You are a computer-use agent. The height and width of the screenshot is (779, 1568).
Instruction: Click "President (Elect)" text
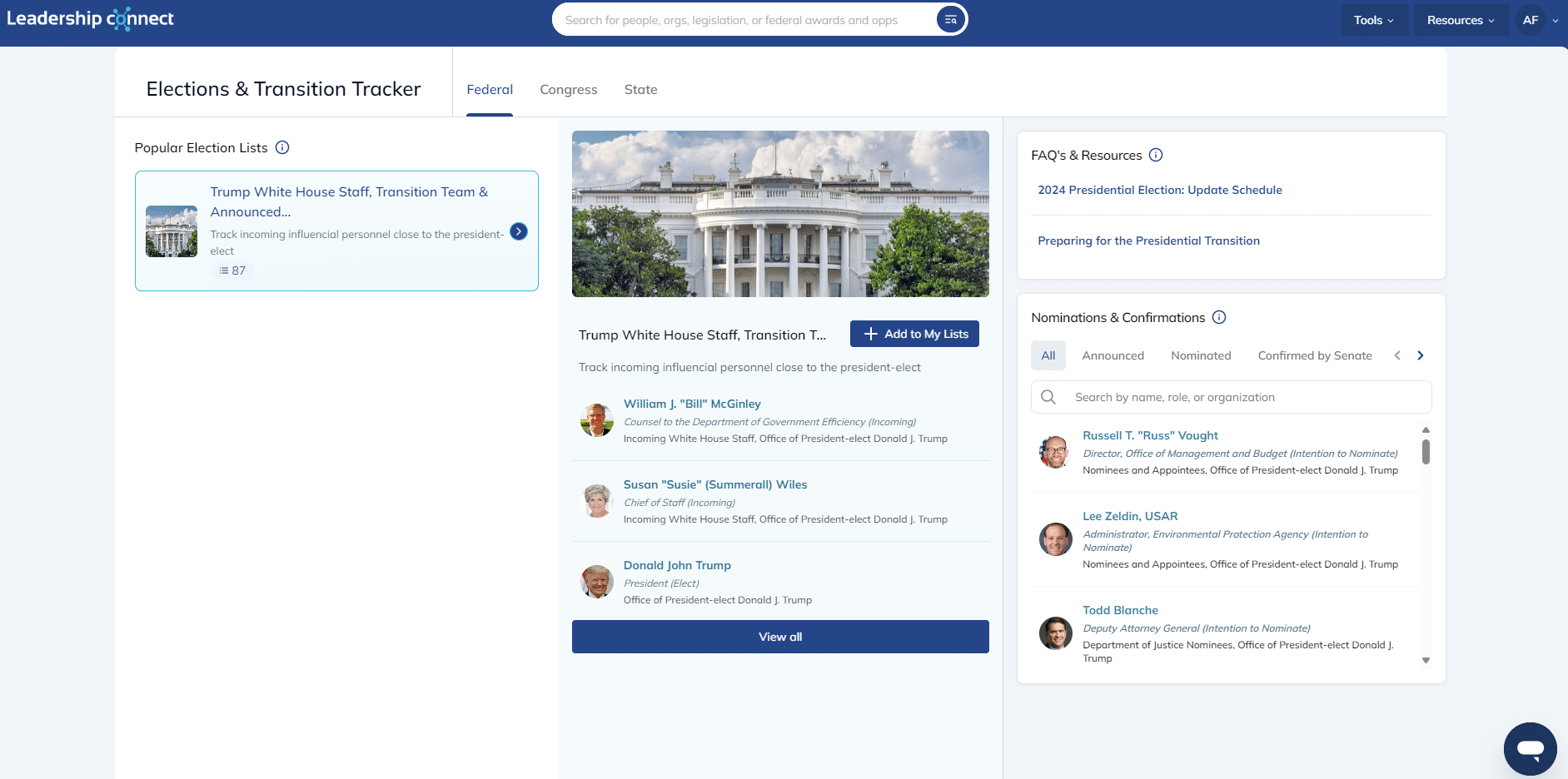coord(661,583)
